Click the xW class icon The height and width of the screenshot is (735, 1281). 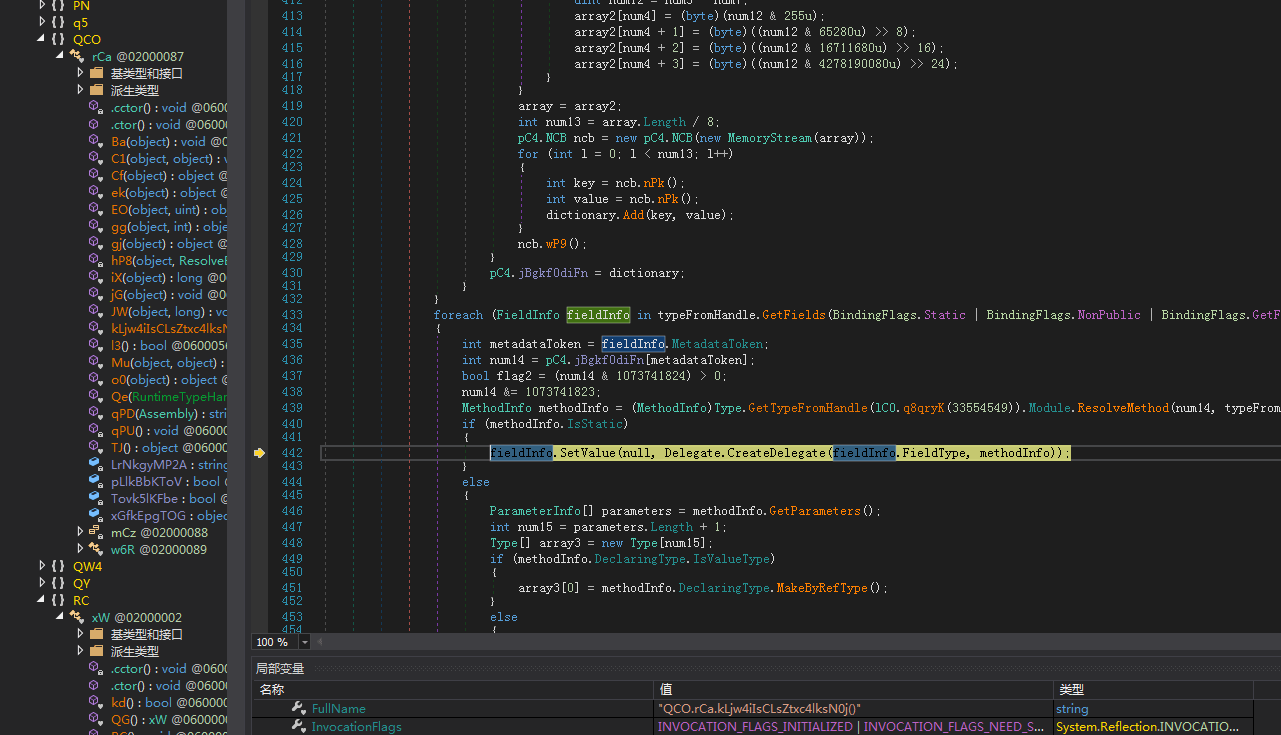(78, 618)
